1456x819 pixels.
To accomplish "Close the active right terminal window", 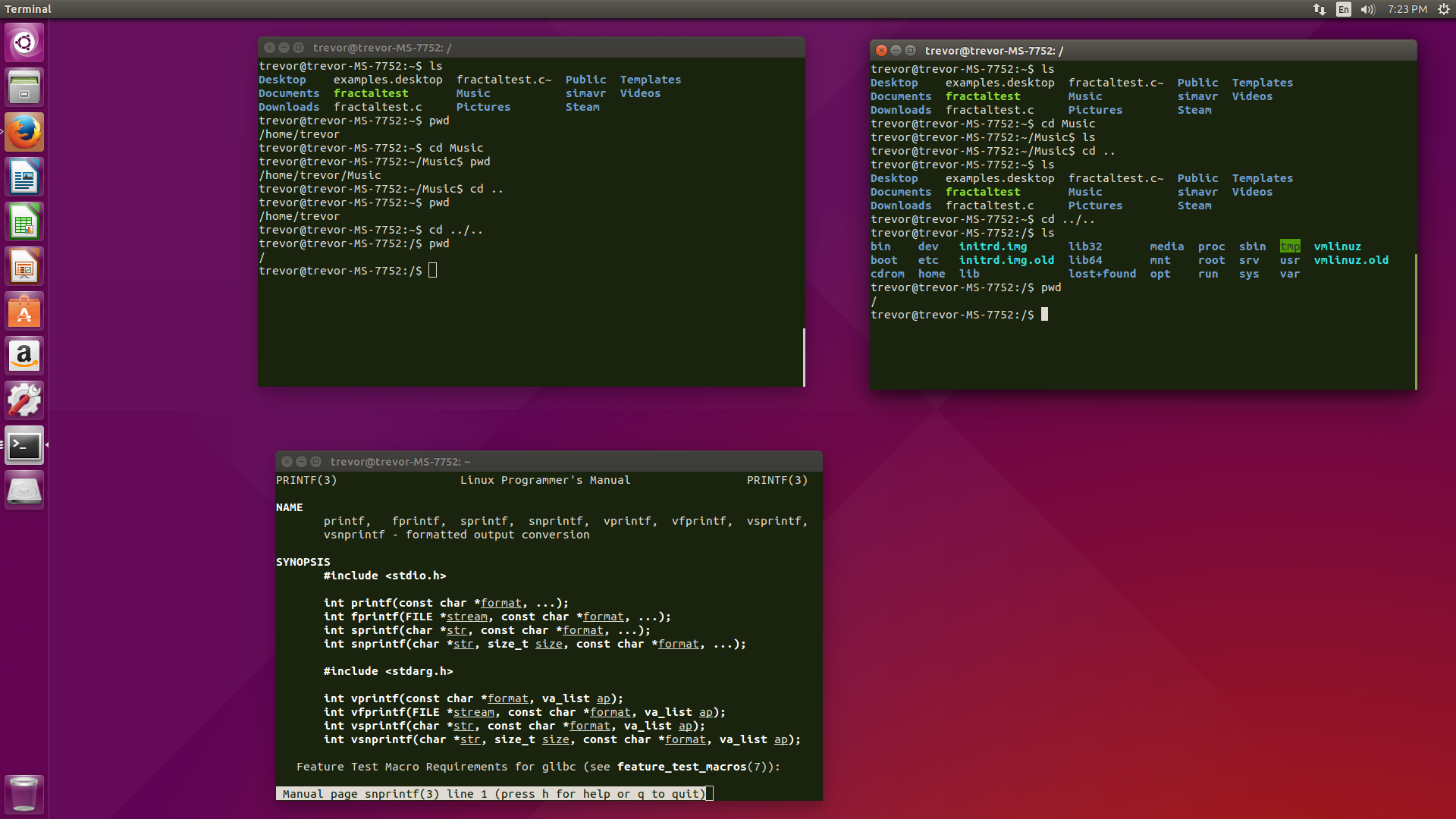I will coord(881,51).
